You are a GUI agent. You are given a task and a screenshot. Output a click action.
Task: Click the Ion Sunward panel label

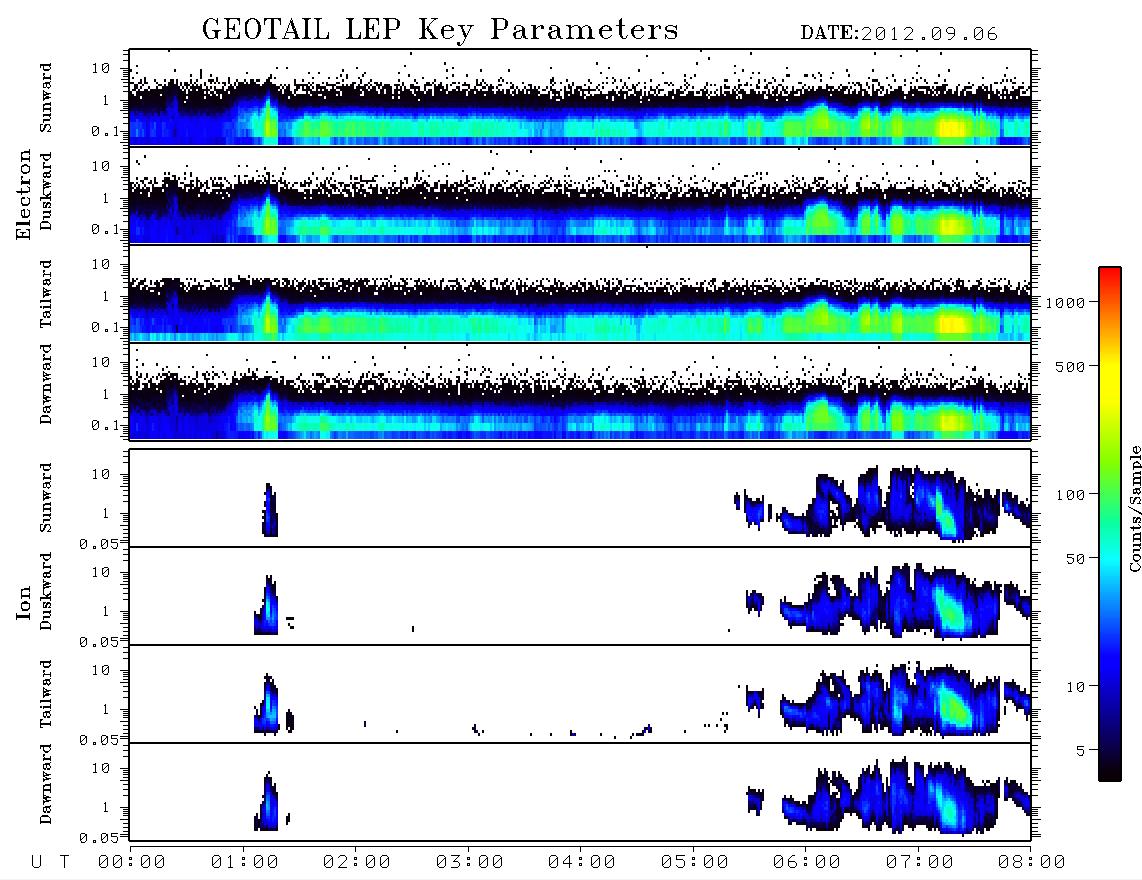pyautogui.click(x=45, y=498)
